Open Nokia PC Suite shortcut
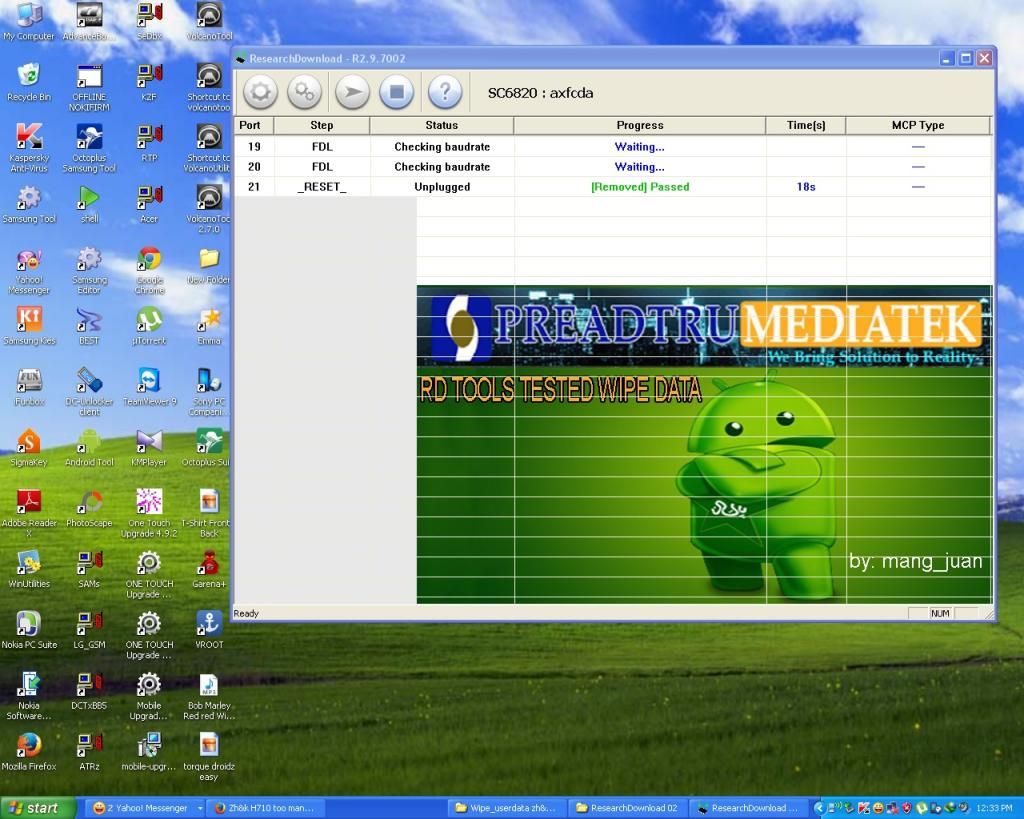The width and height of the screenshot is (1024, 819). pos(29,630)
